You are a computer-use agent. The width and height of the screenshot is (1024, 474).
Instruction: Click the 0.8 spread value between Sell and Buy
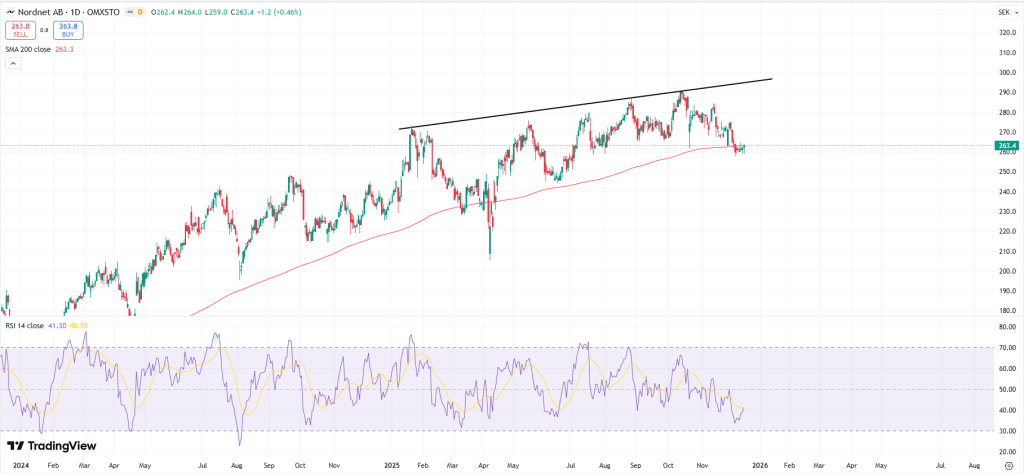click(x=43, y=30)
